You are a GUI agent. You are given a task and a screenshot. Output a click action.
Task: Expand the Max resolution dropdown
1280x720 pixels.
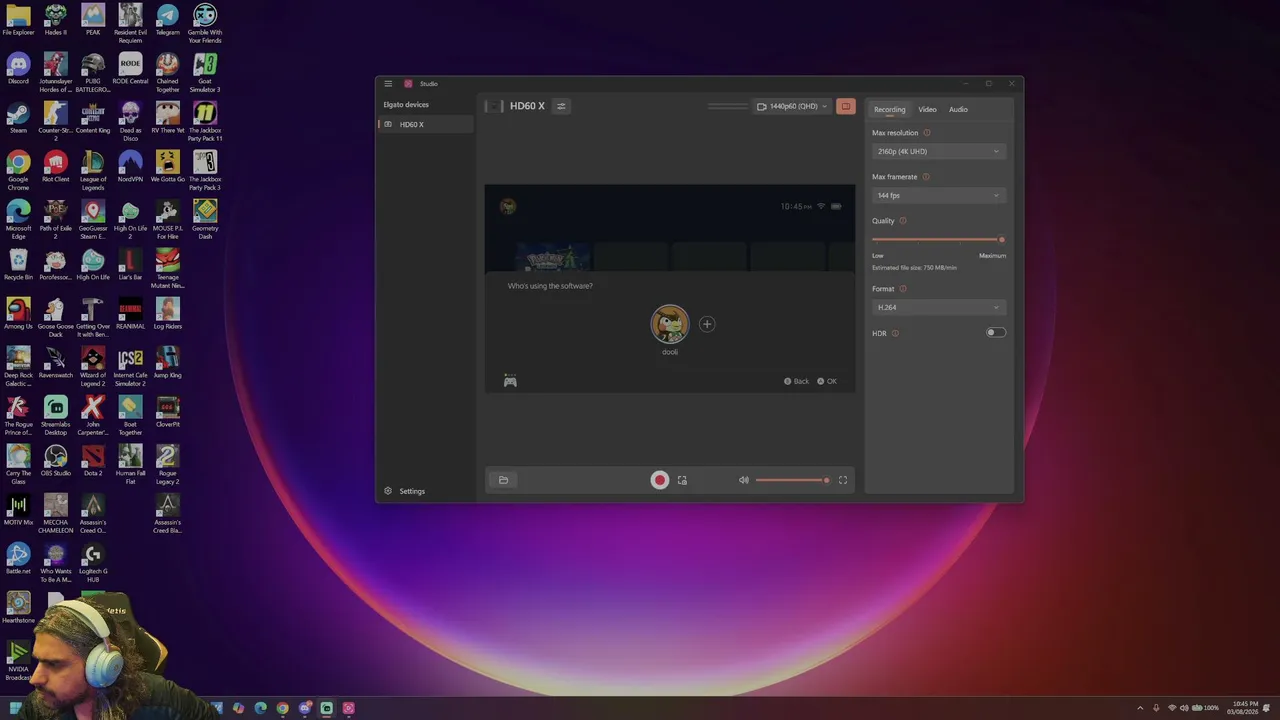938,151
